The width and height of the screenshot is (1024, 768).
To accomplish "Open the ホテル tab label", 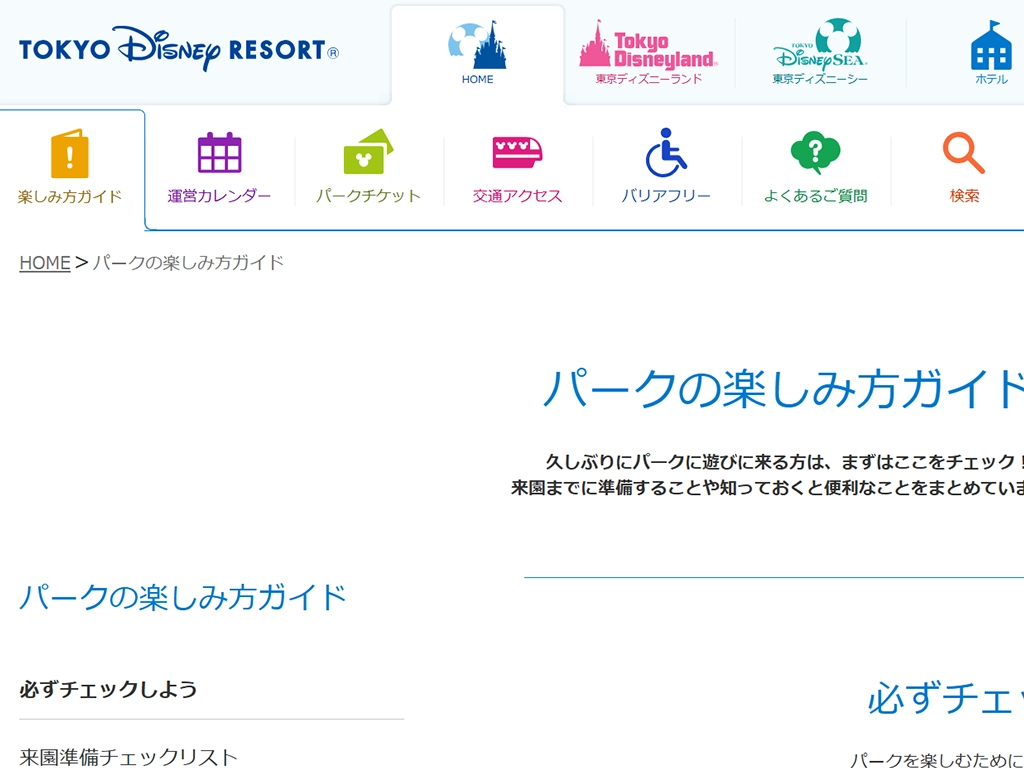I will tap(991, 79).
